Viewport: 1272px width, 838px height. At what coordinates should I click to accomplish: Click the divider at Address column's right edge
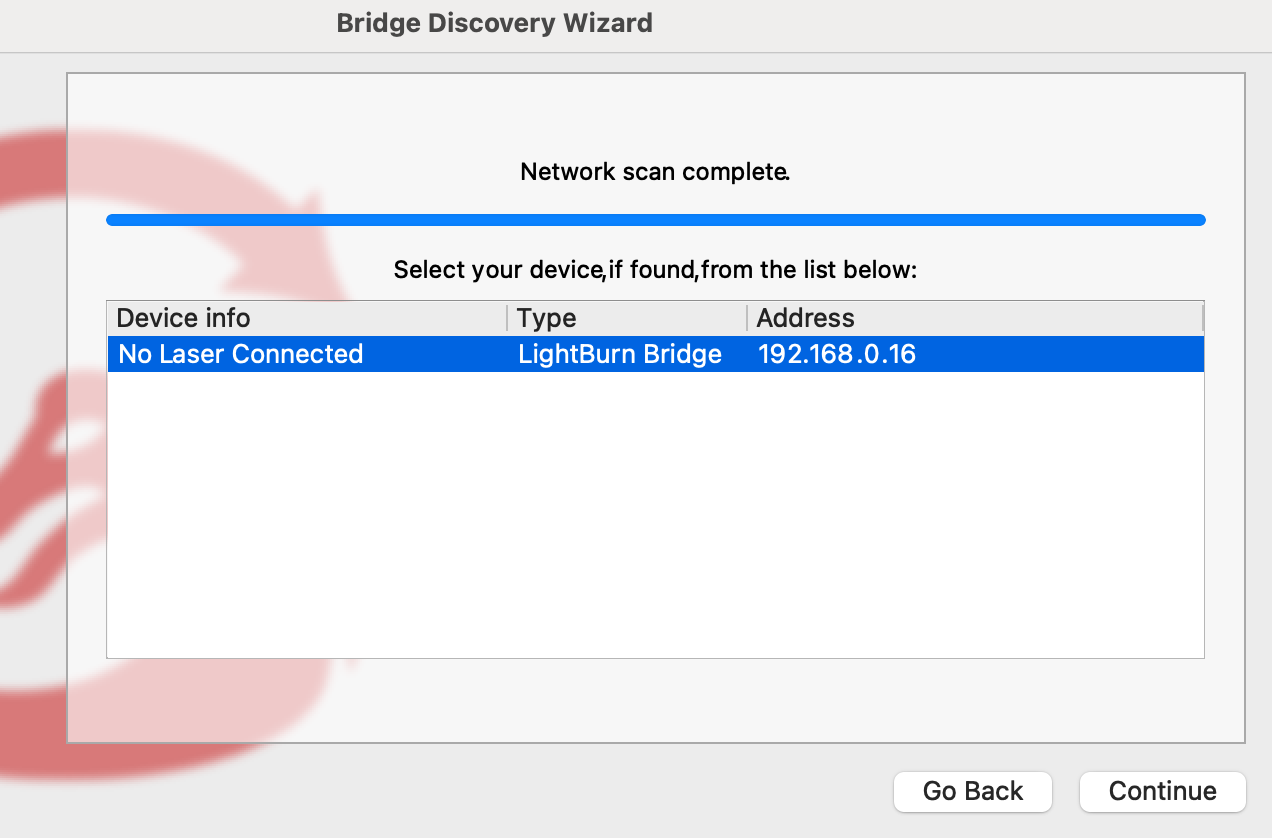pyautogui.click(x=1202, y=318)
